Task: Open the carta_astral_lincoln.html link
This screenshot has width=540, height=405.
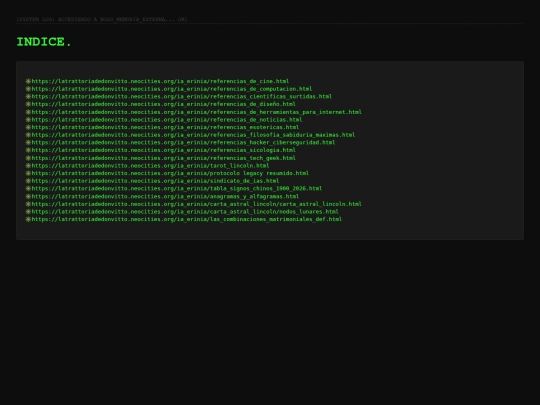Action: pos(197,204)
